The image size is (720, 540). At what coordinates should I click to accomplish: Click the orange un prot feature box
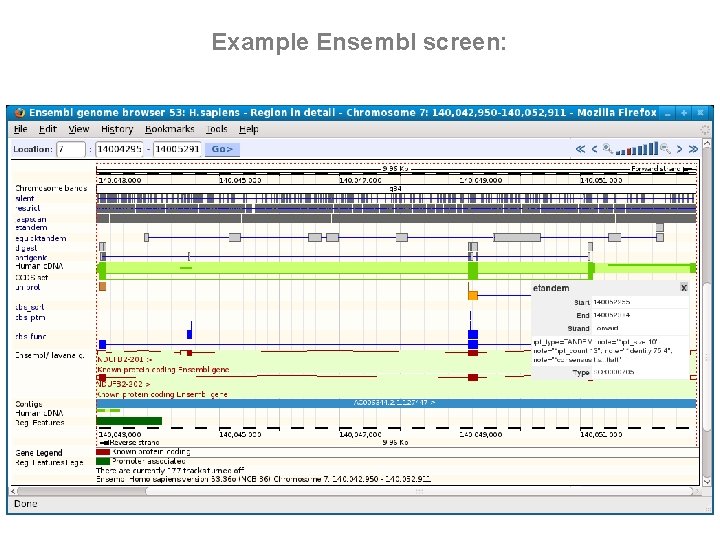tap(473, 295)
